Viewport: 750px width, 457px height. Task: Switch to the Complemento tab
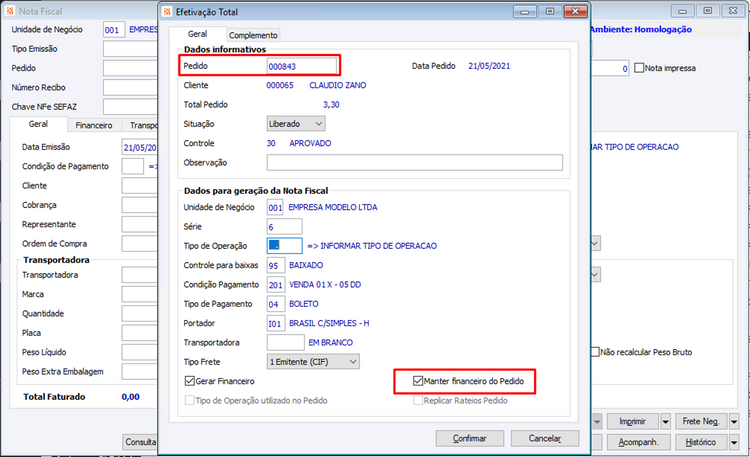pos(253,35)
